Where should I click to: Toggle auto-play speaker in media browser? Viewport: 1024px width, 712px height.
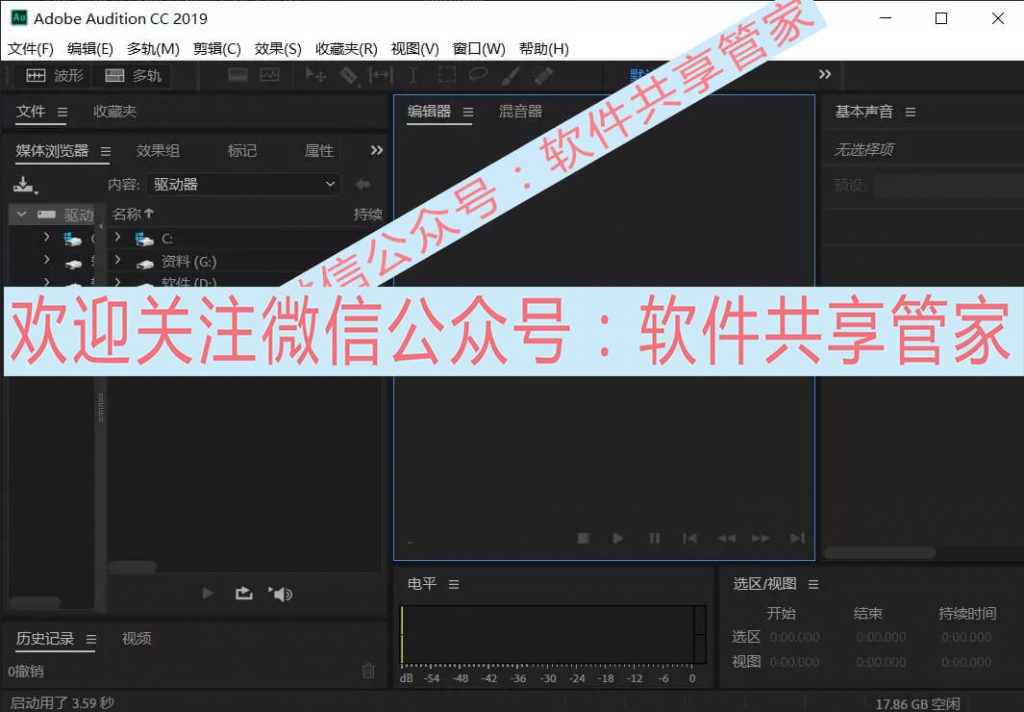[x=281, y=594]
